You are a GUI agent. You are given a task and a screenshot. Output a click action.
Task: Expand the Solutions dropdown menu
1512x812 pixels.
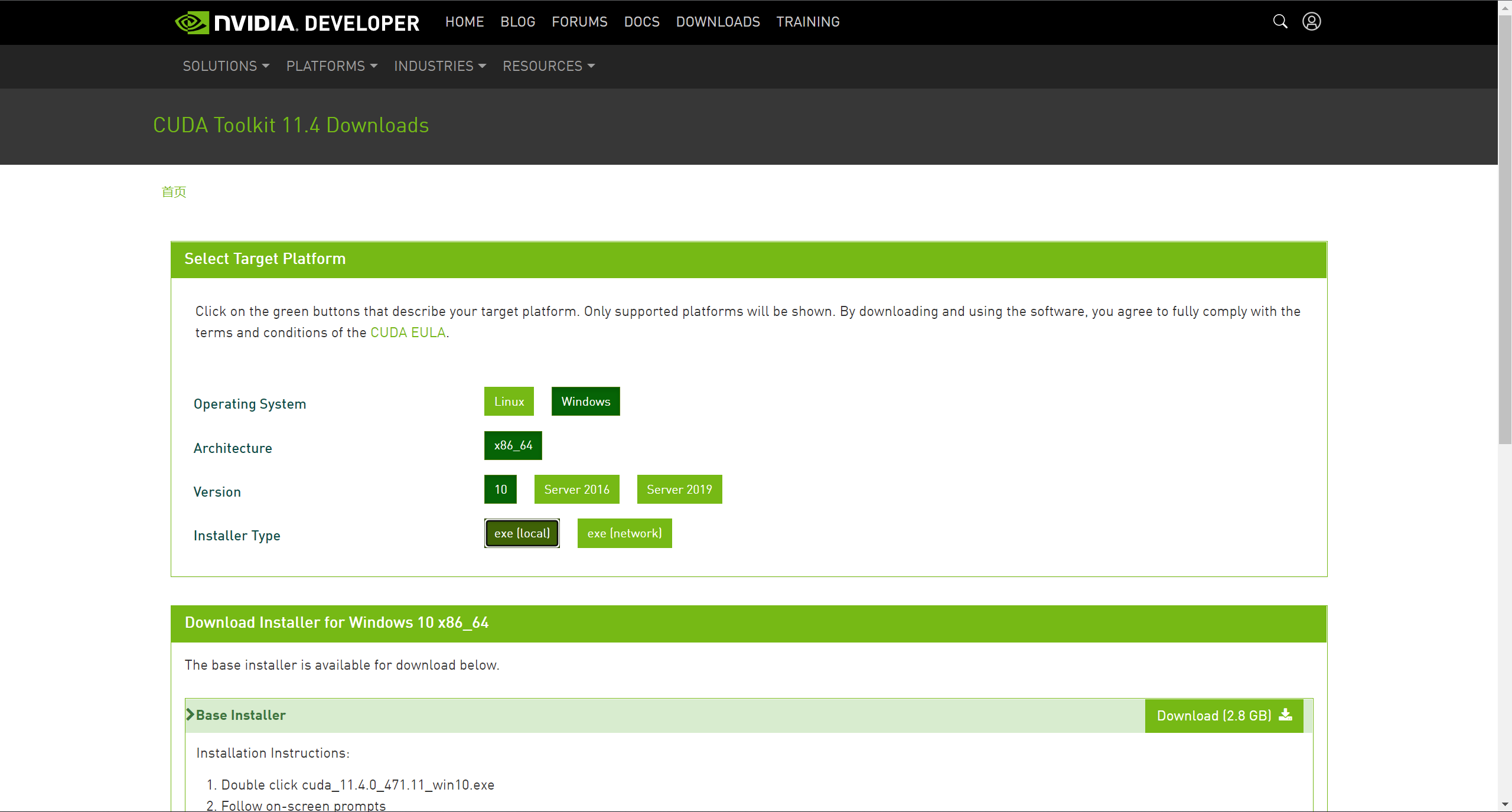(226, 66)
